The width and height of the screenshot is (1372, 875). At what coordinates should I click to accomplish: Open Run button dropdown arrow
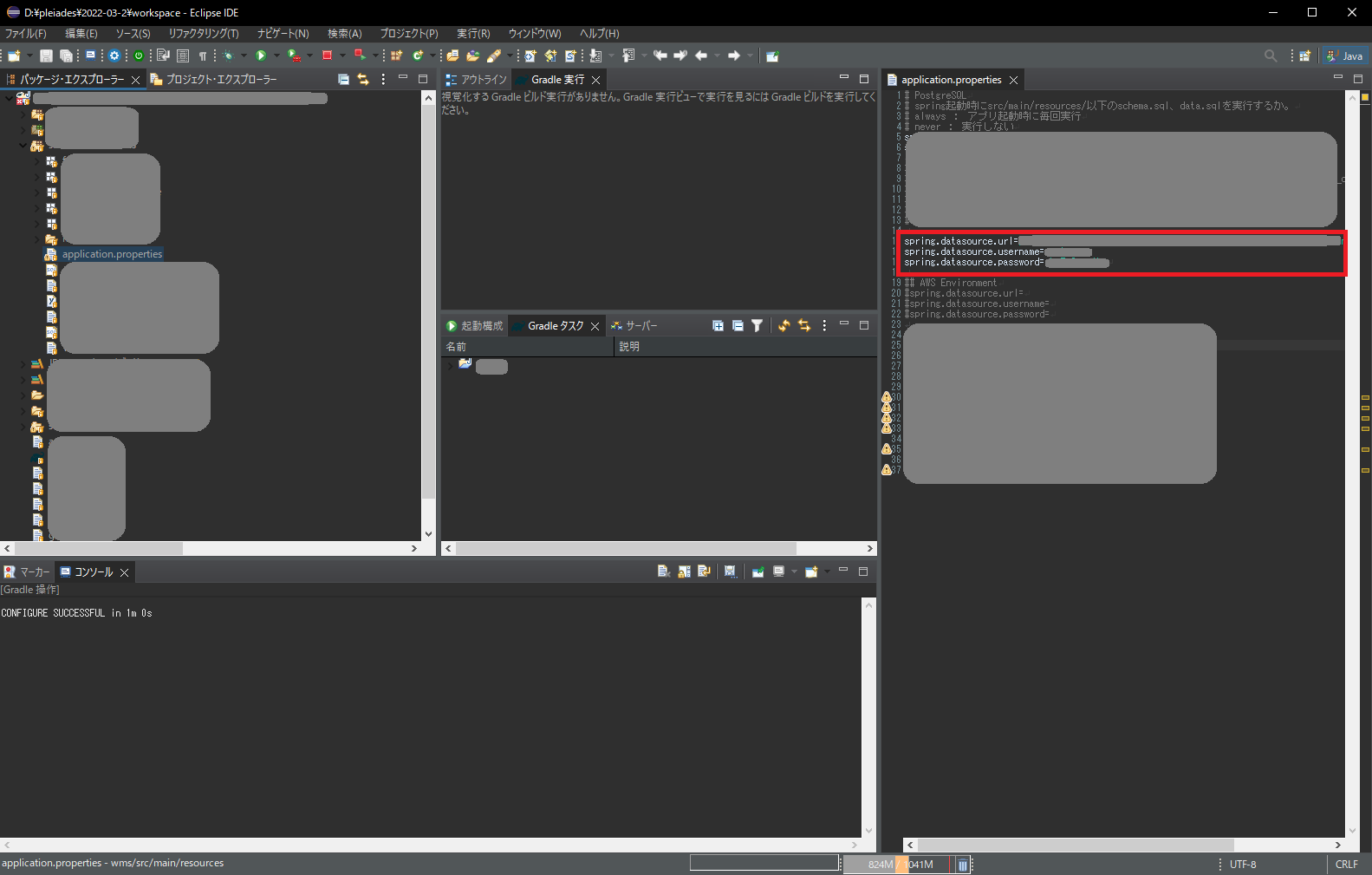pyautogui.click(x=276, y=56)
